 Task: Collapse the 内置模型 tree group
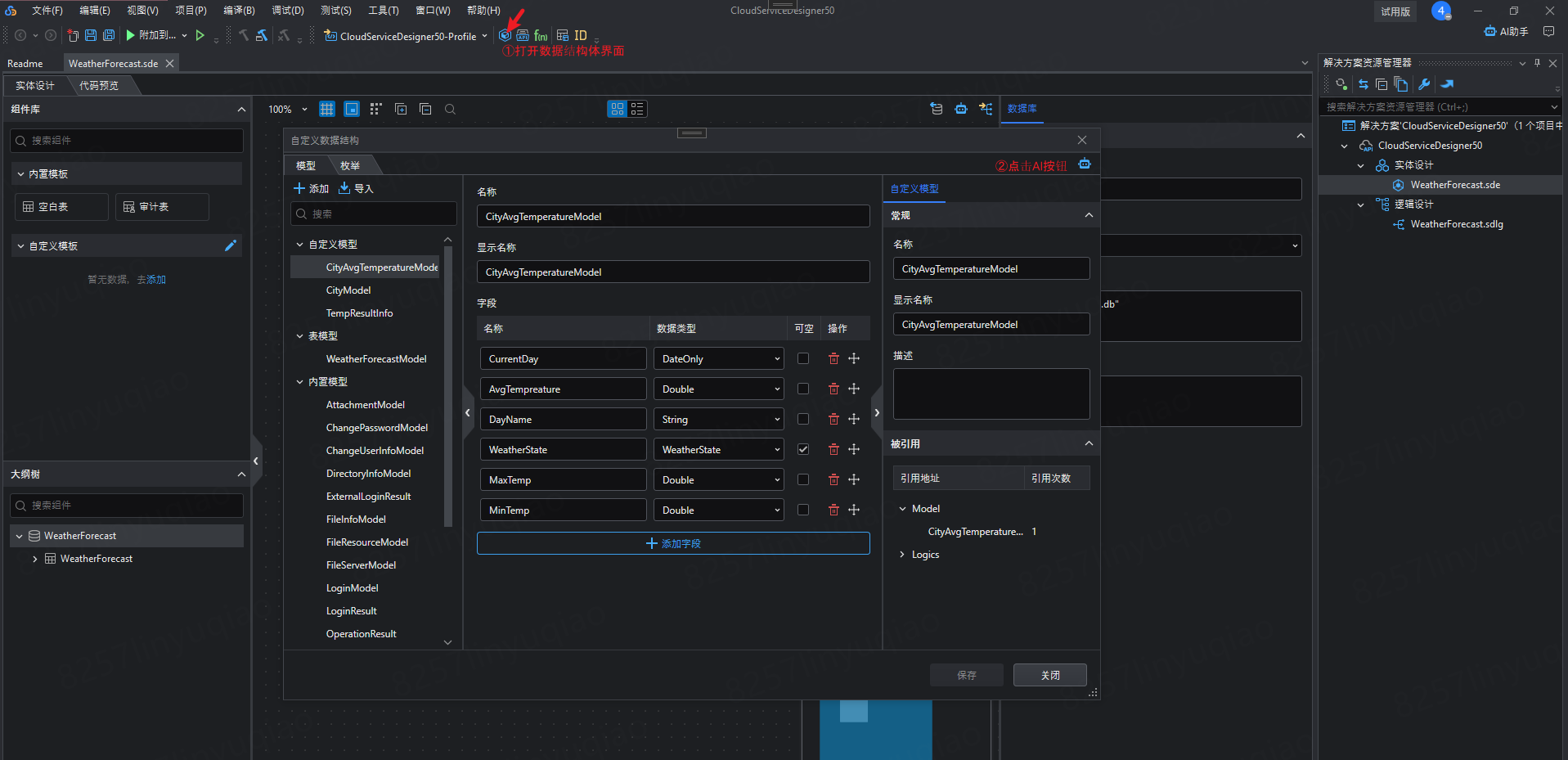coord(300,382)
